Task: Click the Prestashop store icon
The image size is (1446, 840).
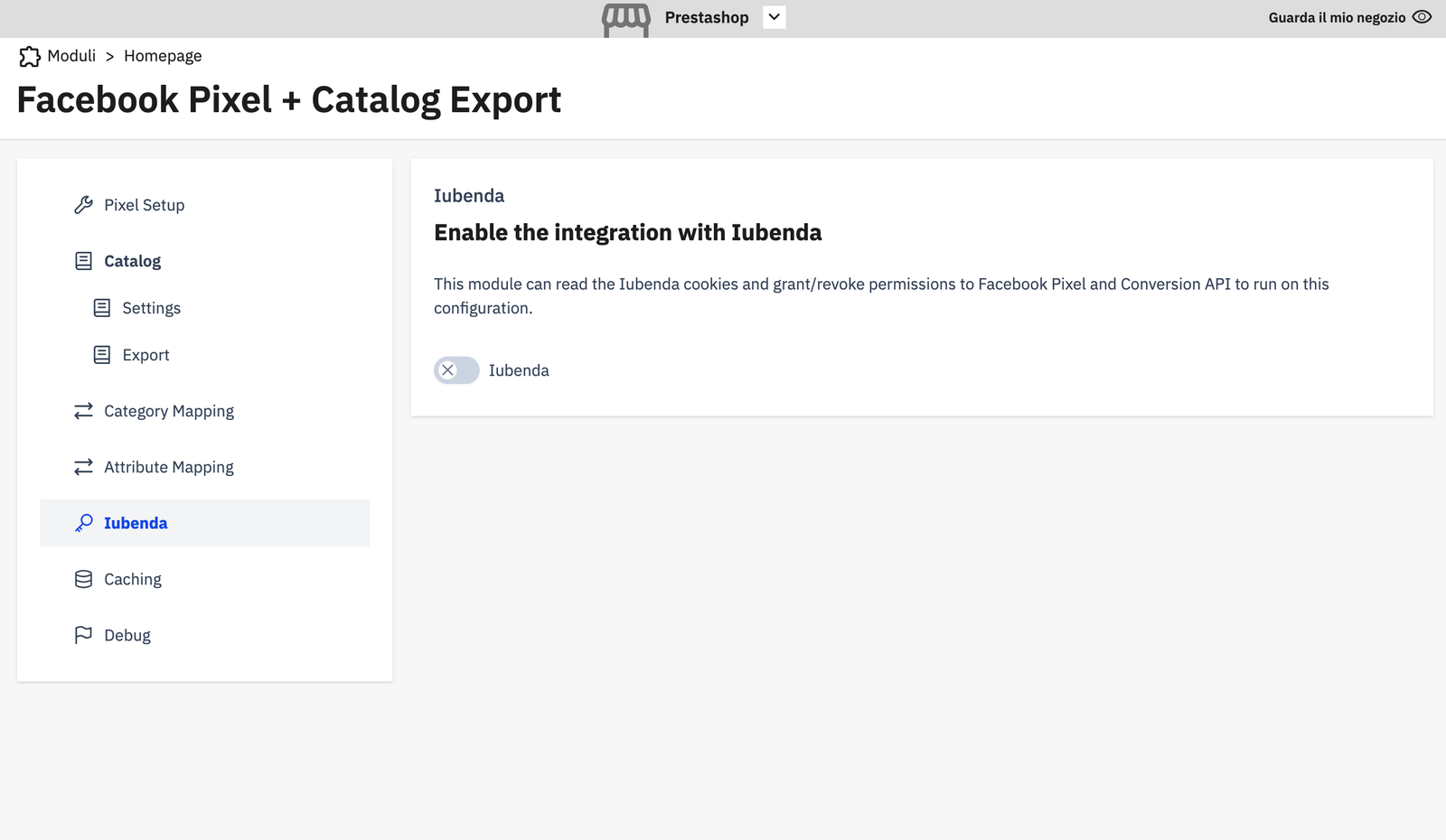Action: click(626, 20)
